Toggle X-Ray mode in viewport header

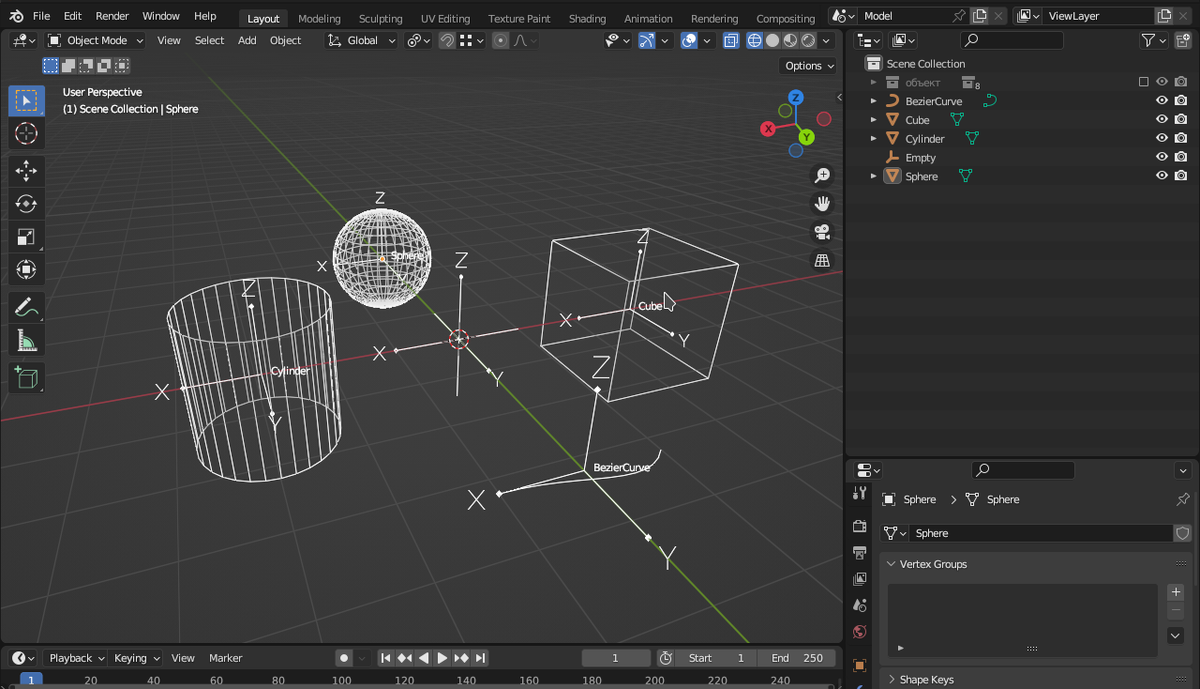coord(731,41)
